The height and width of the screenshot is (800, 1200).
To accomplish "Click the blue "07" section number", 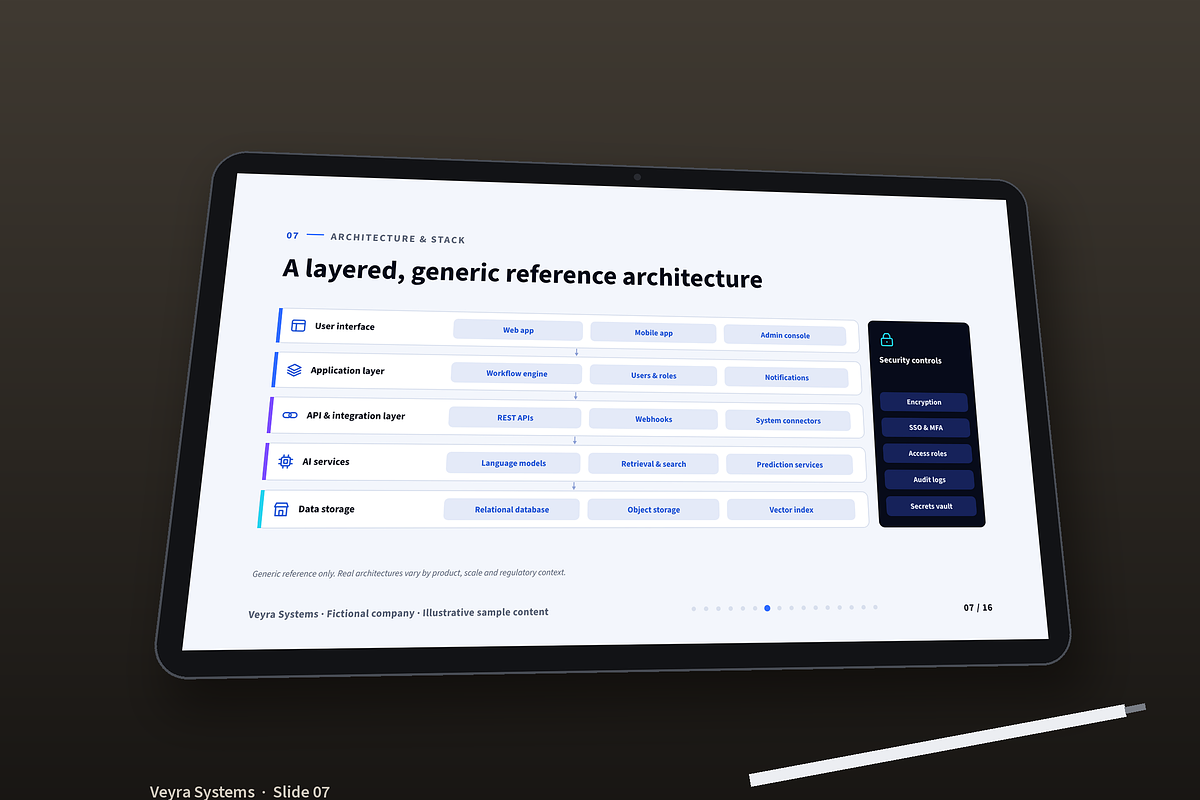I will tap(293, 236).
